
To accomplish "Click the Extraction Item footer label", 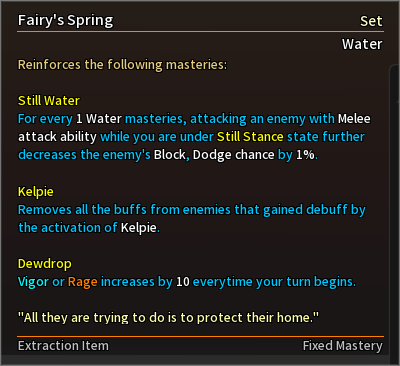I will click(63, 346).
